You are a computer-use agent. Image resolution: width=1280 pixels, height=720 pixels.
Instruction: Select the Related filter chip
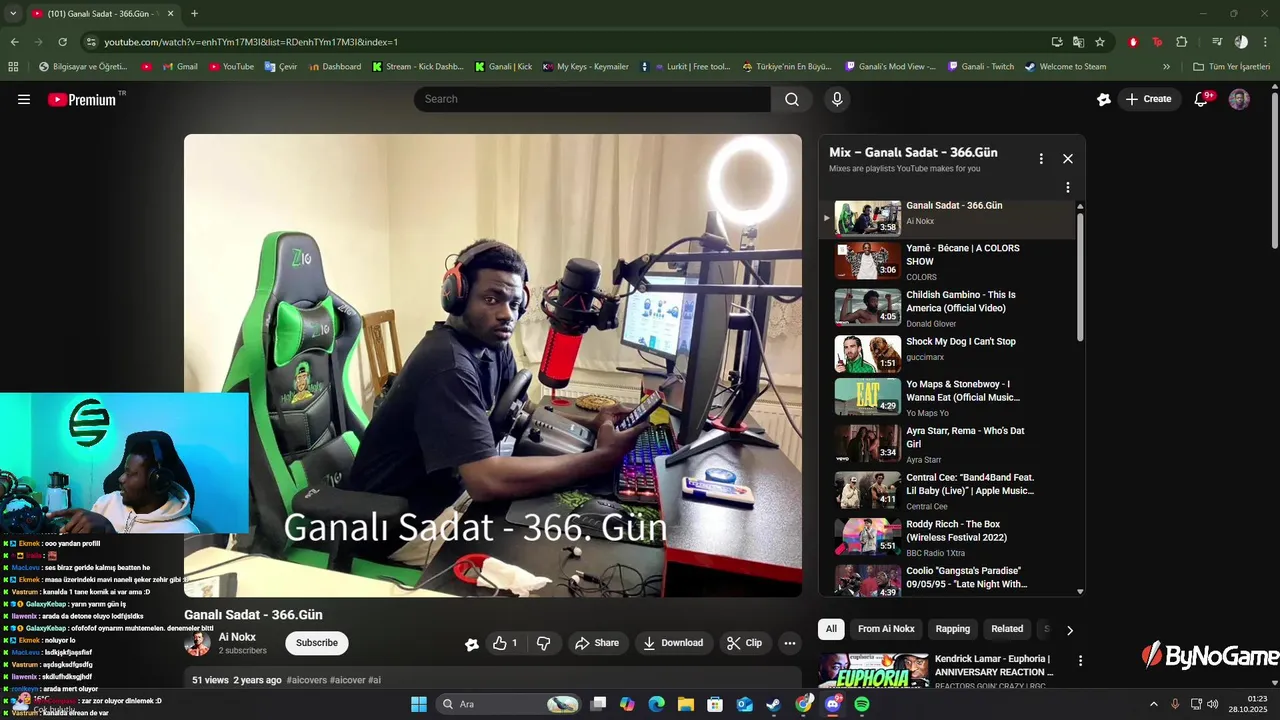pos(1007,629)
